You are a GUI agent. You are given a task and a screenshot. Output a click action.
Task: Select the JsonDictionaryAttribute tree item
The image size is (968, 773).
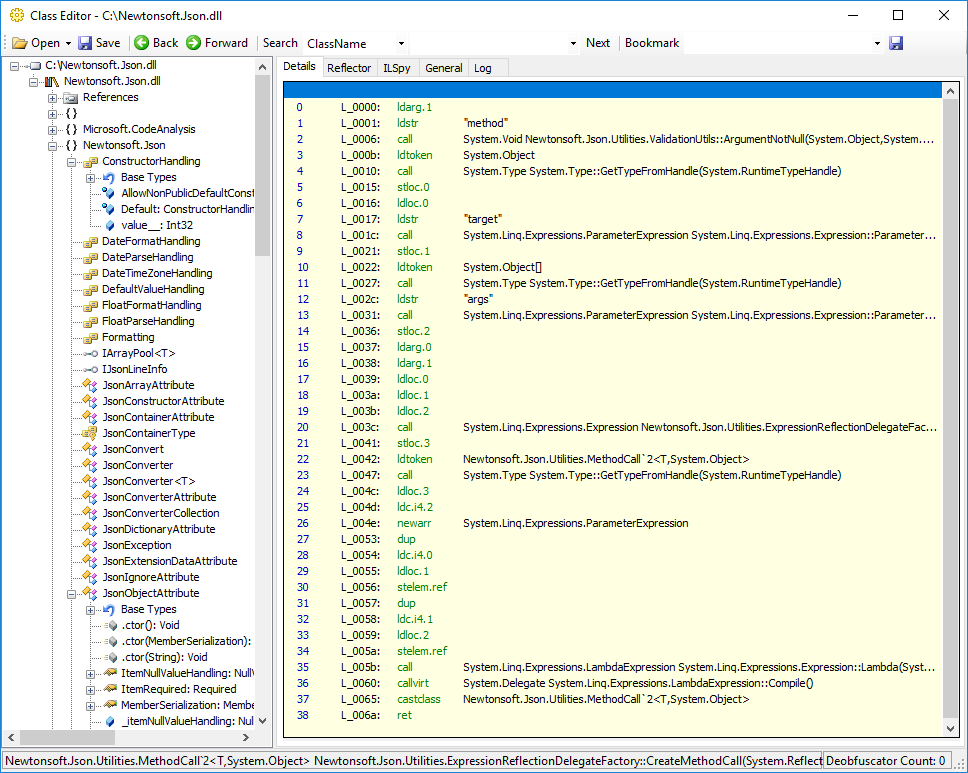coord(159,530)
